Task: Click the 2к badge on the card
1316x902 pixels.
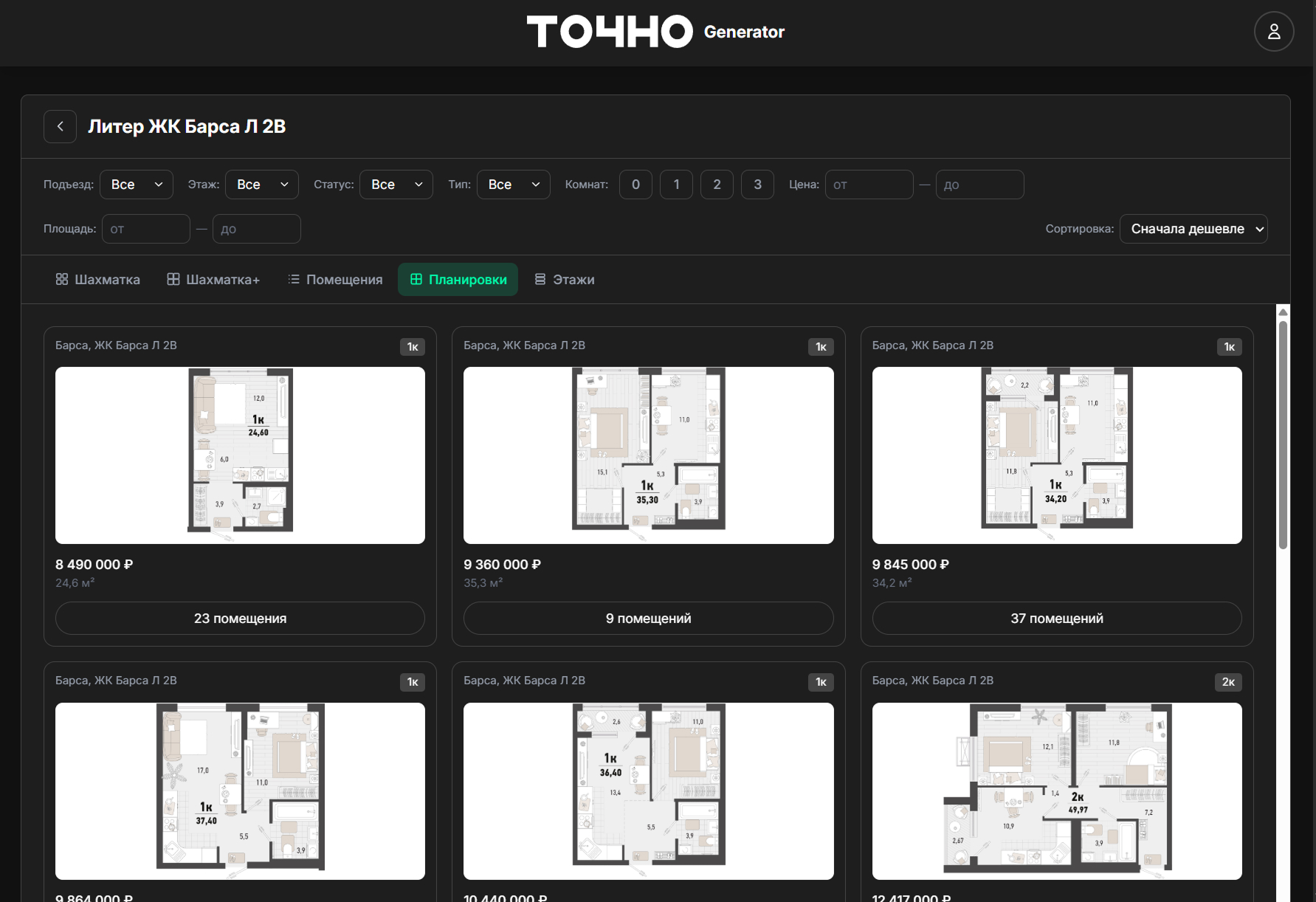Action: [x=1228, y=682]
